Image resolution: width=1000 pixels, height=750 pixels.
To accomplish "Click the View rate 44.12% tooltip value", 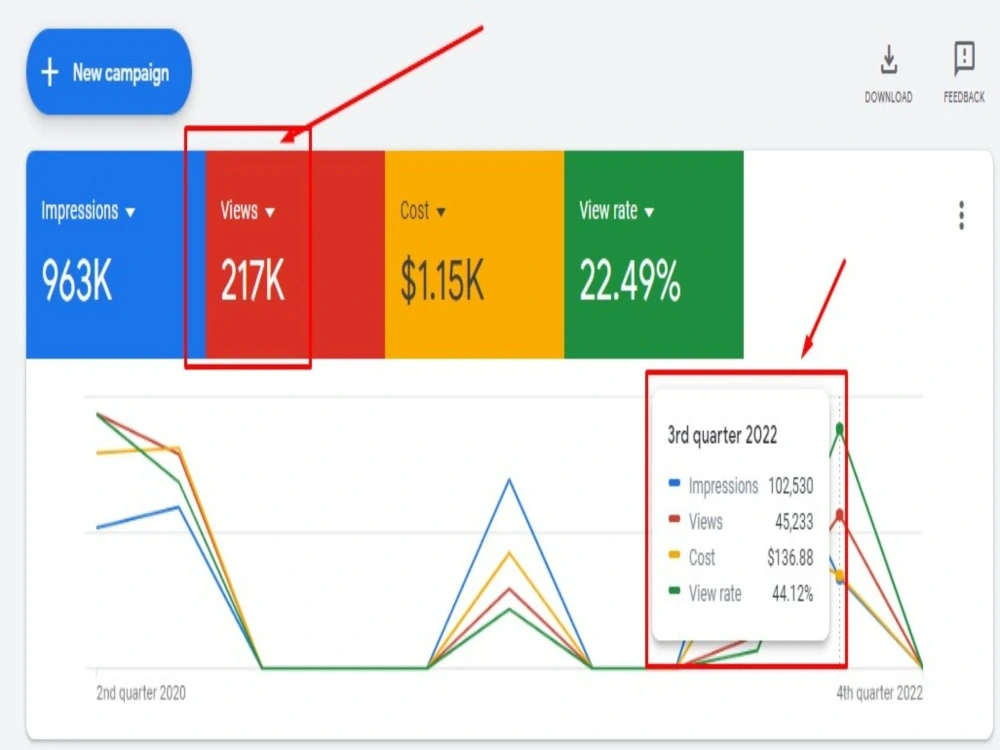I will [x=793, y=594].
